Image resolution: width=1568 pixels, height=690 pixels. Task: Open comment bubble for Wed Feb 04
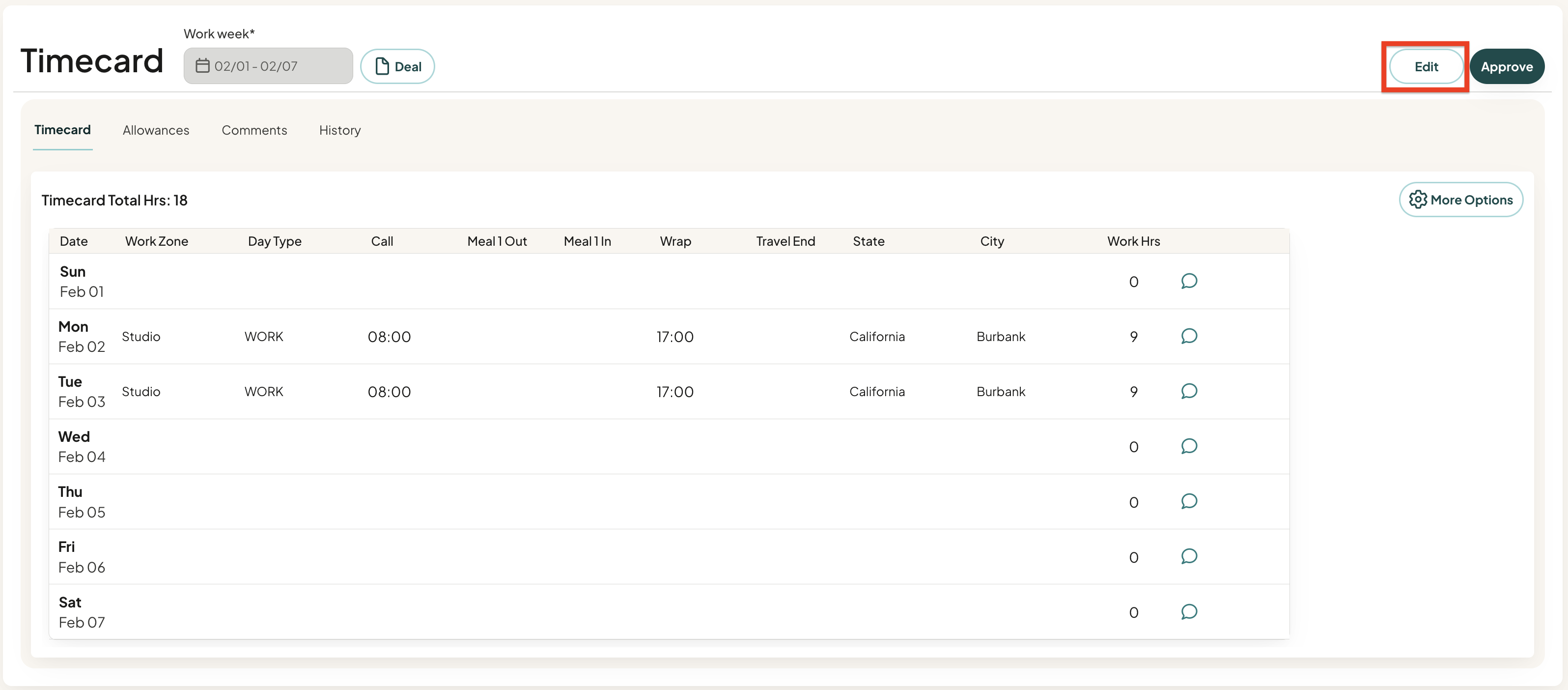point(1189,446)
